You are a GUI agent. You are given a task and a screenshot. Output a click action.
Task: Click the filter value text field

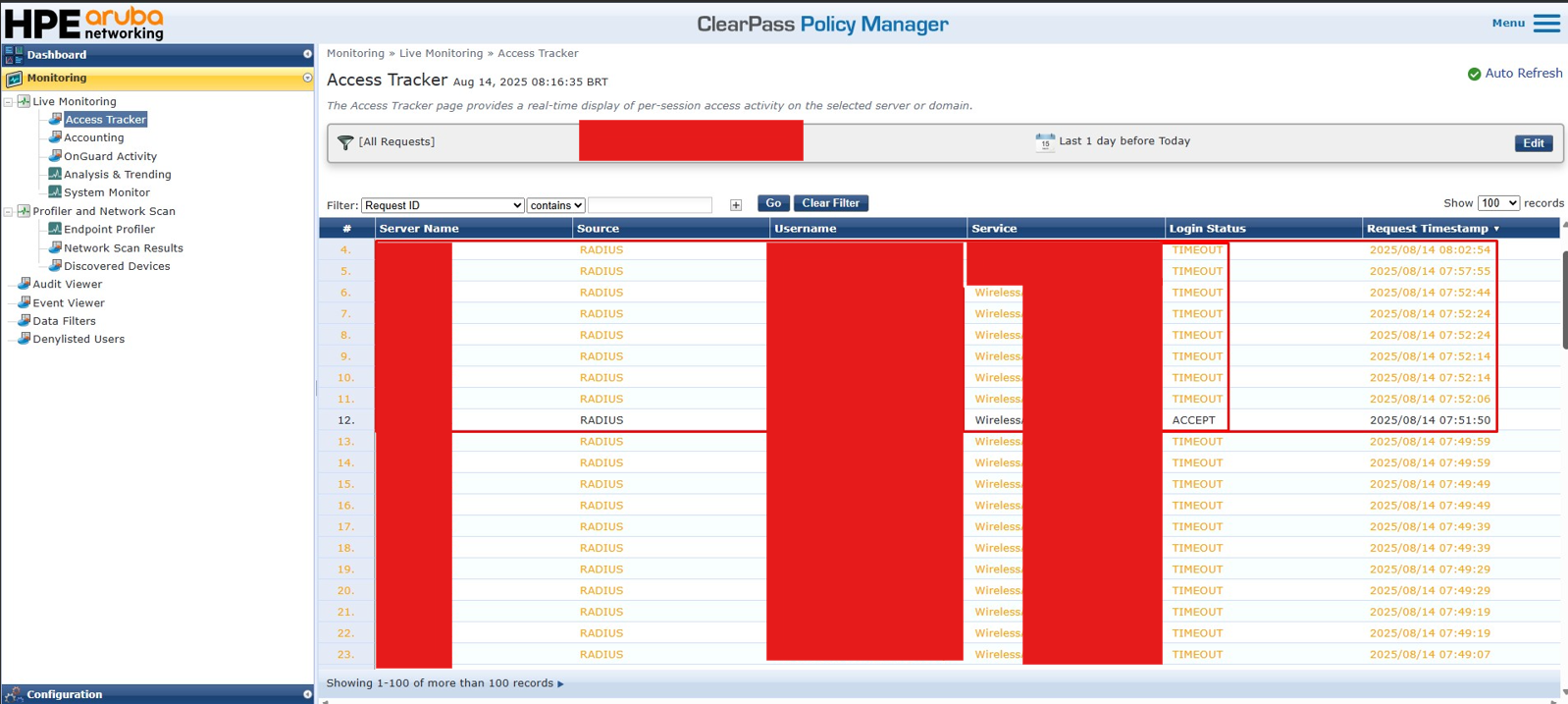[650, 205]
